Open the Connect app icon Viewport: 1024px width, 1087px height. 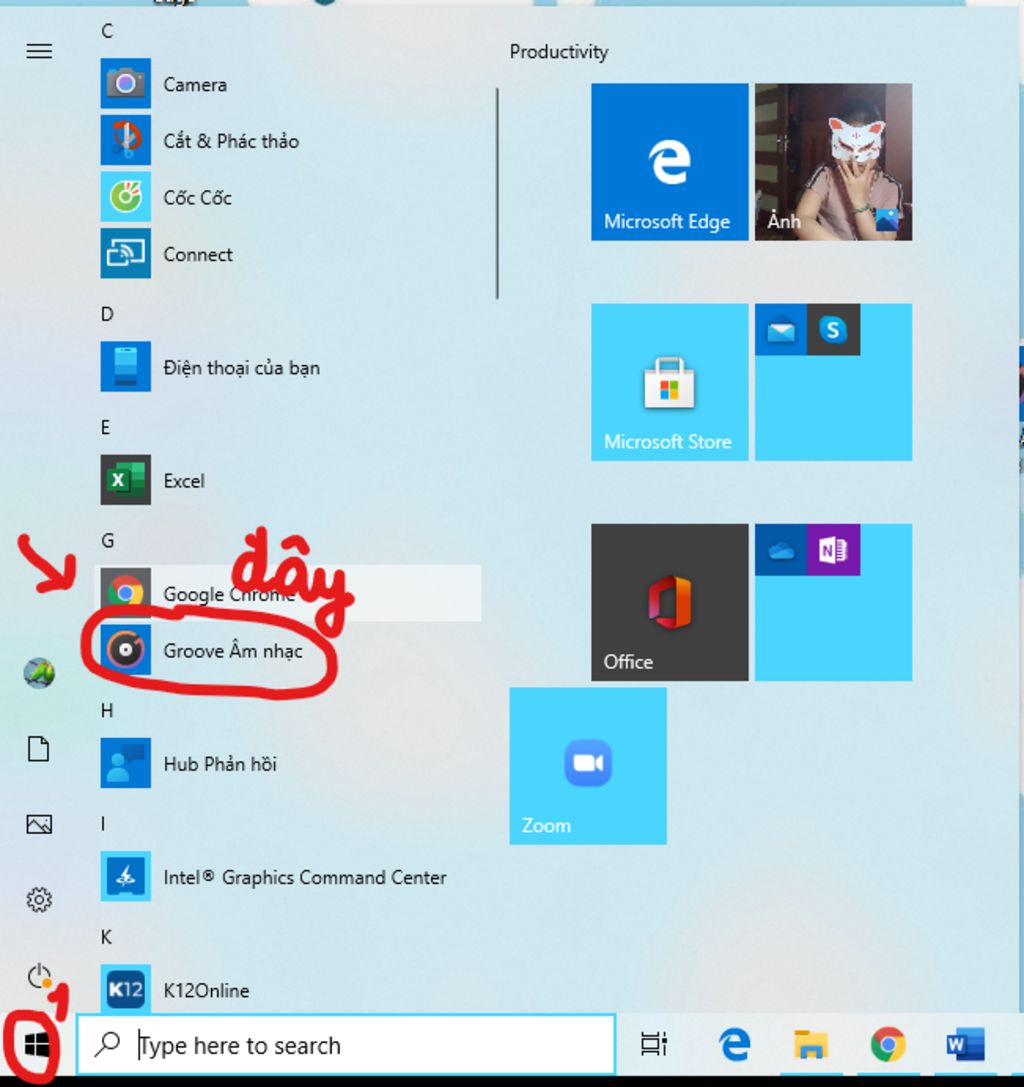(125, 254)
